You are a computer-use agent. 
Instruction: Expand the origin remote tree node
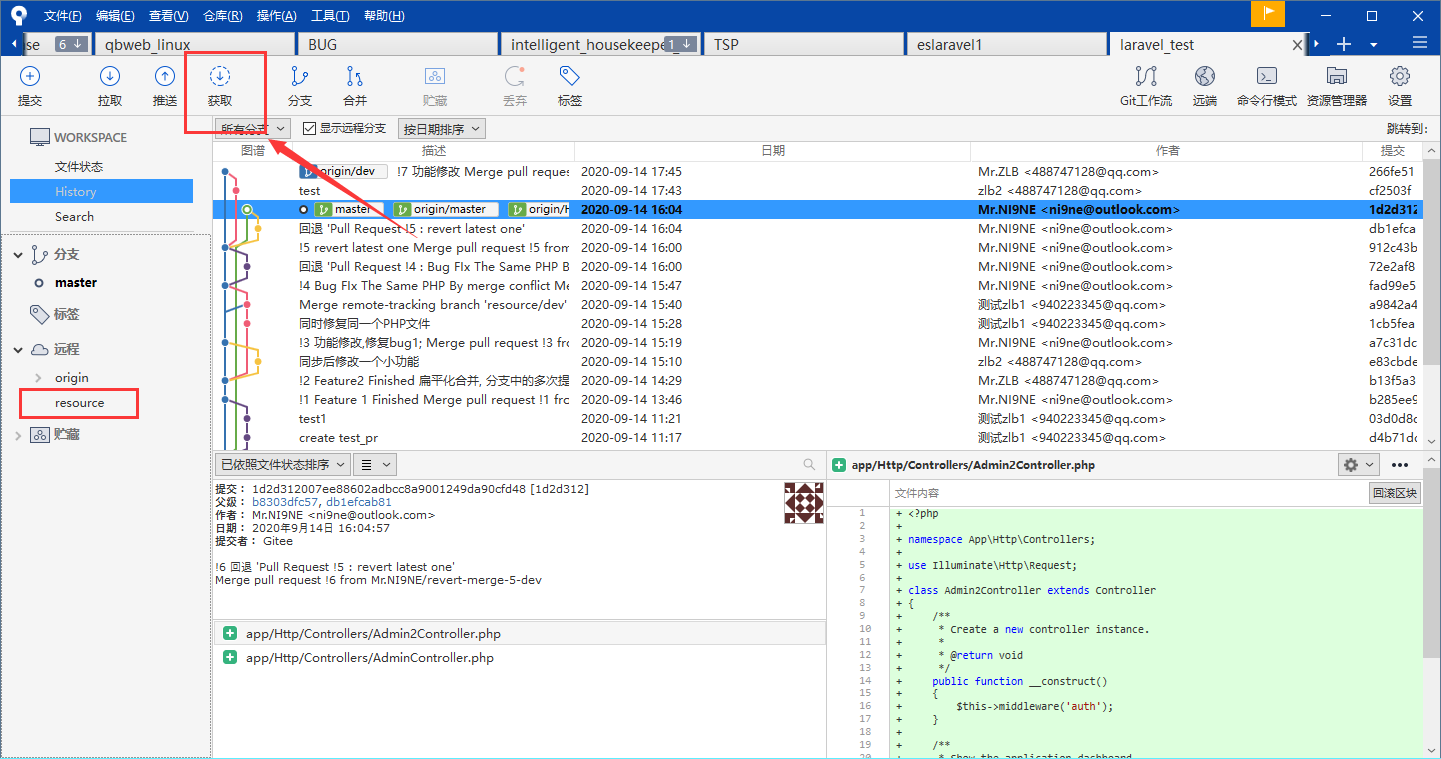click(38, 378)
